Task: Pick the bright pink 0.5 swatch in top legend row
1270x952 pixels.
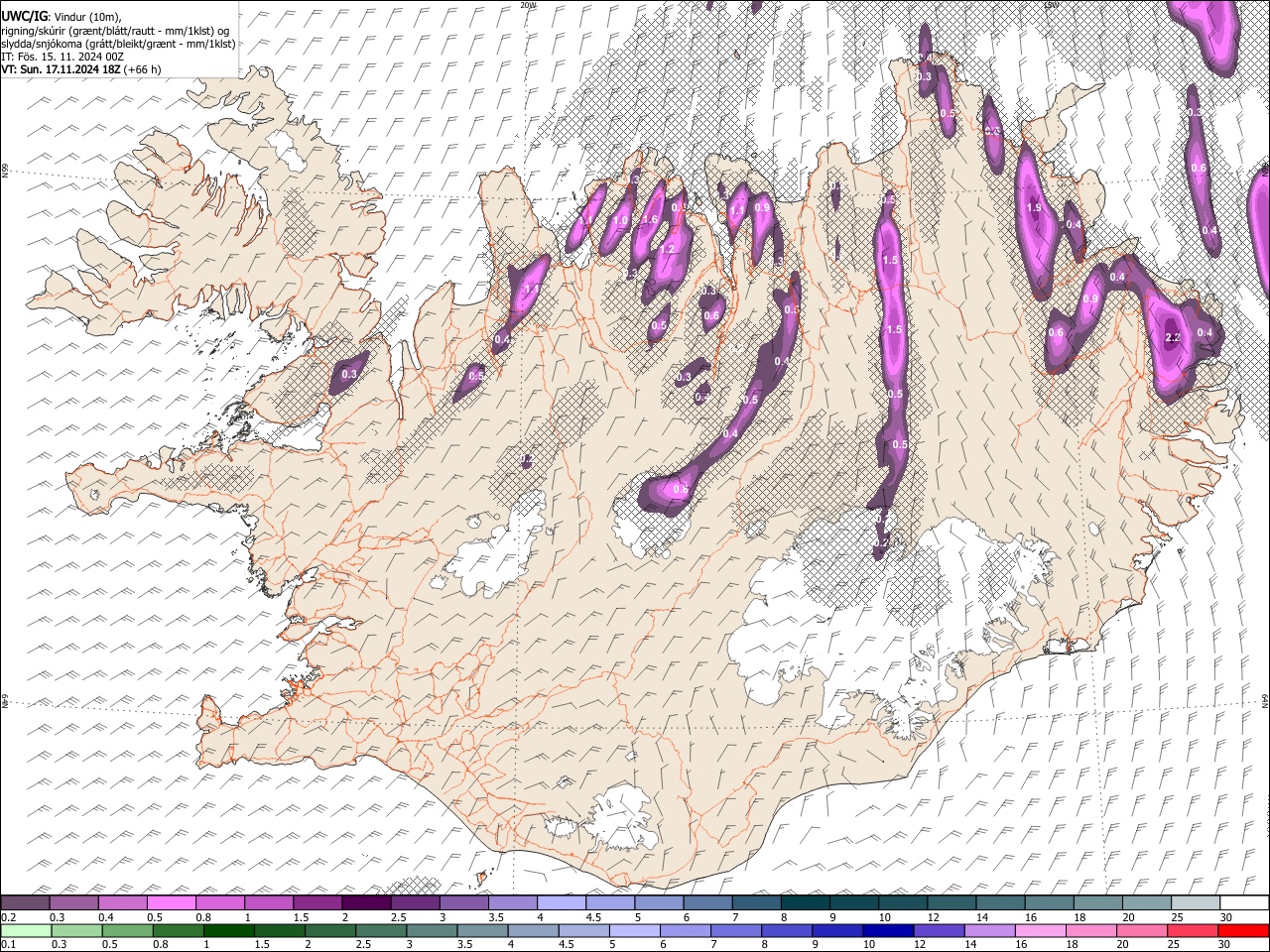Action: 171,903
